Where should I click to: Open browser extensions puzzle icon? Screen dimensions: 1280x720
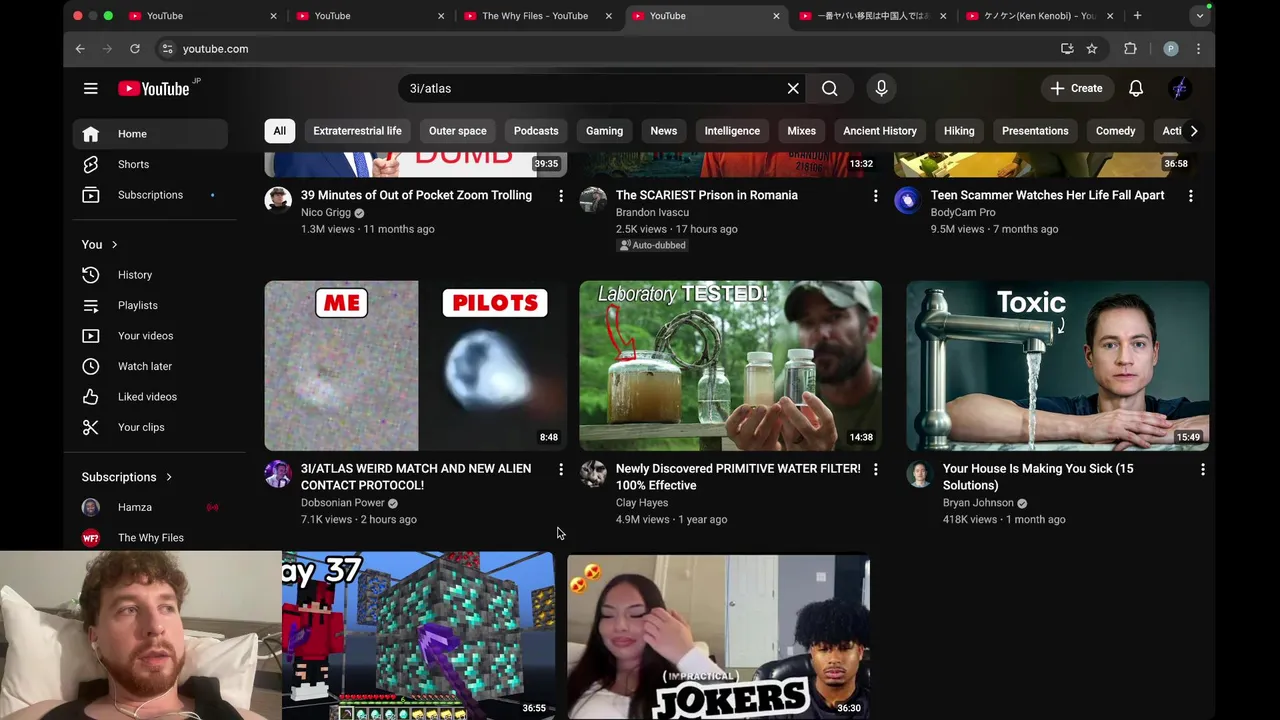(x=1130, y=48)
